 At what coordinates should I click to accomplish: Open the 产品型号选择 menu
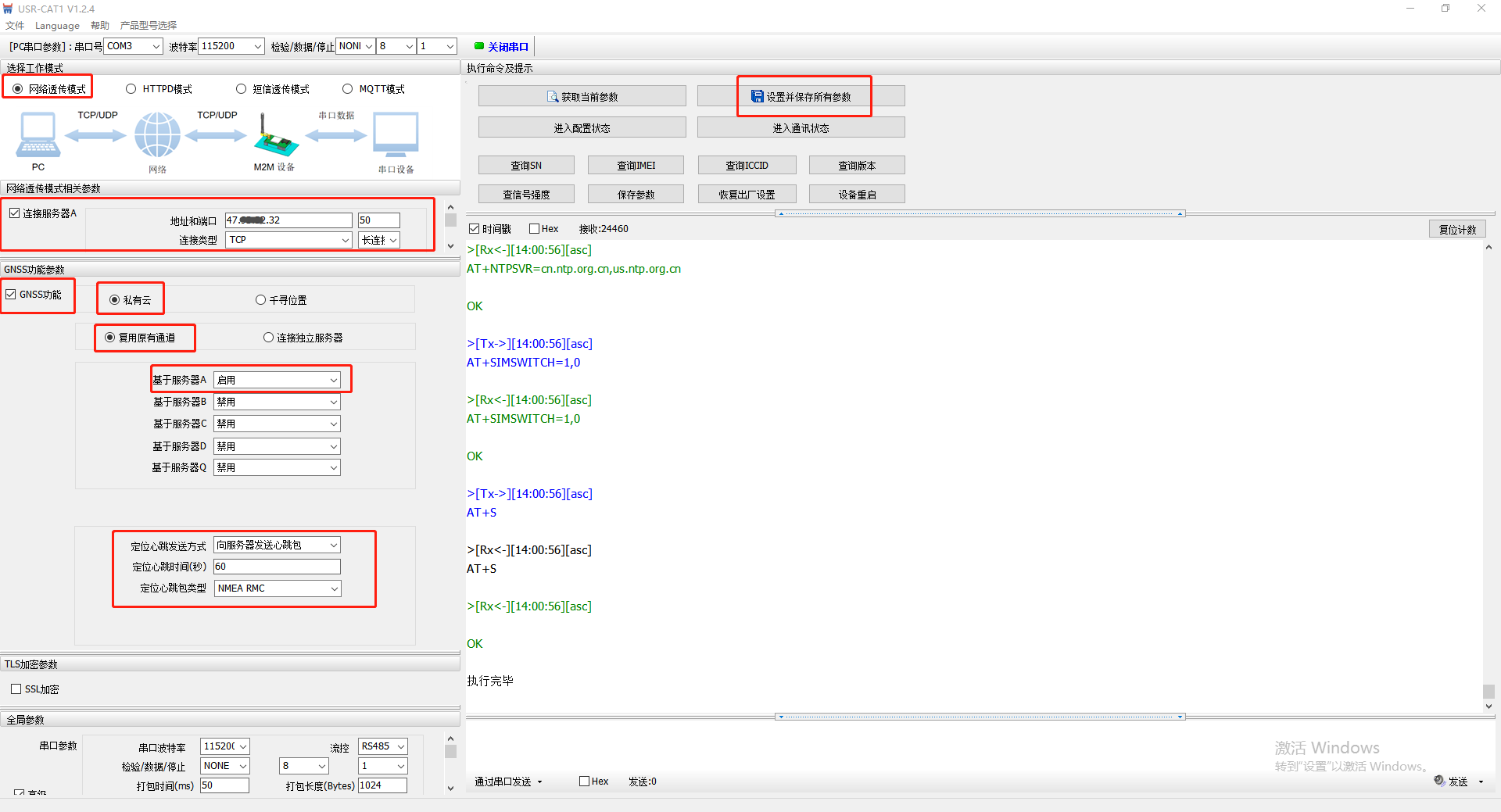(x=149, y=26)
